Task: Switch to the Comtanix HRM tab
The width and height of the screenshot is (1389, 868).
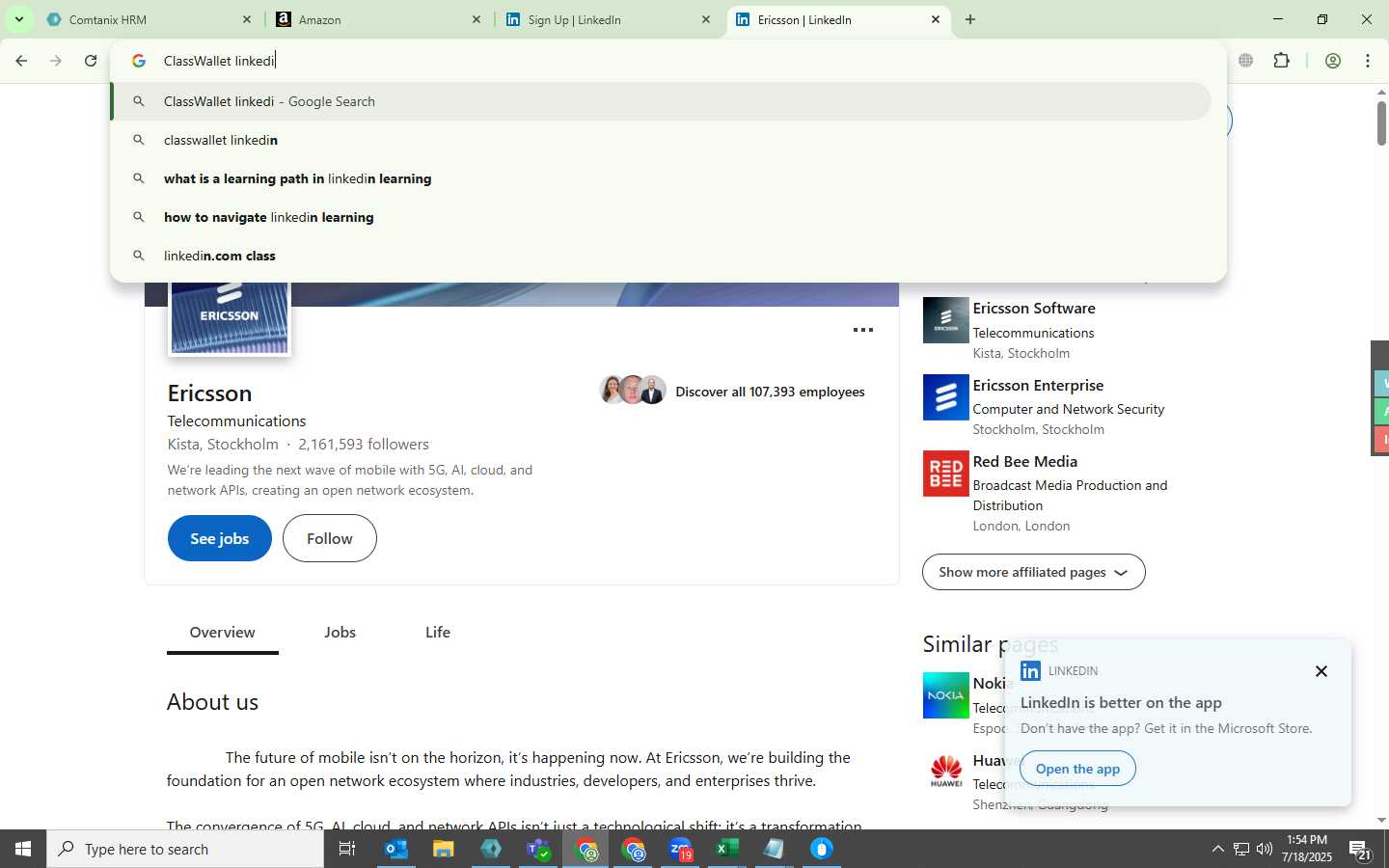Action: pyautogui.click(x=150, y=19)
